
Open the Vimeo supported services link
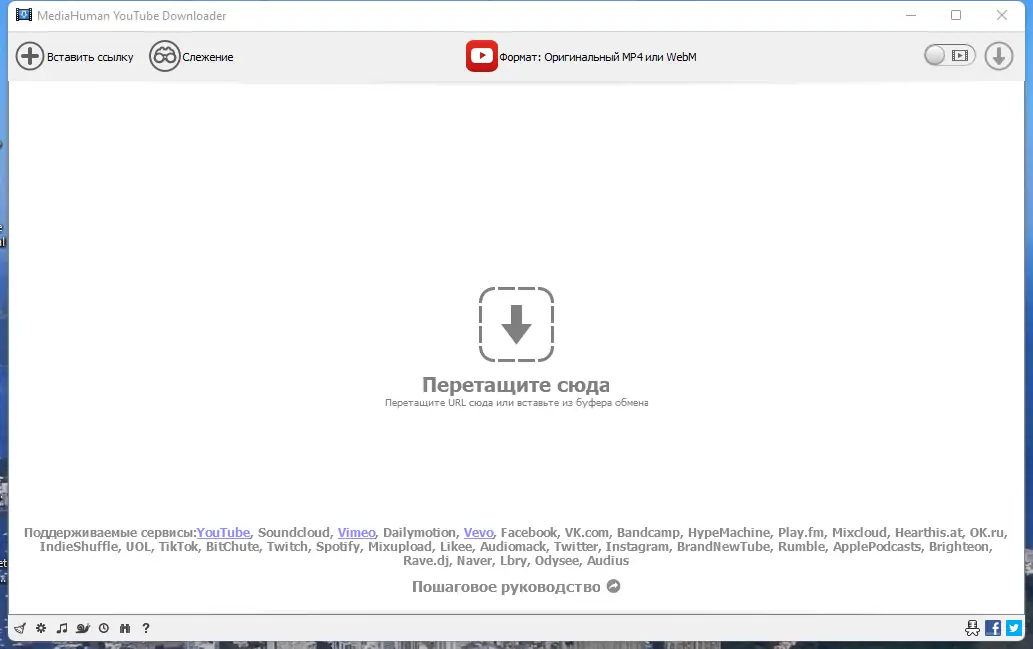(356, 532)
